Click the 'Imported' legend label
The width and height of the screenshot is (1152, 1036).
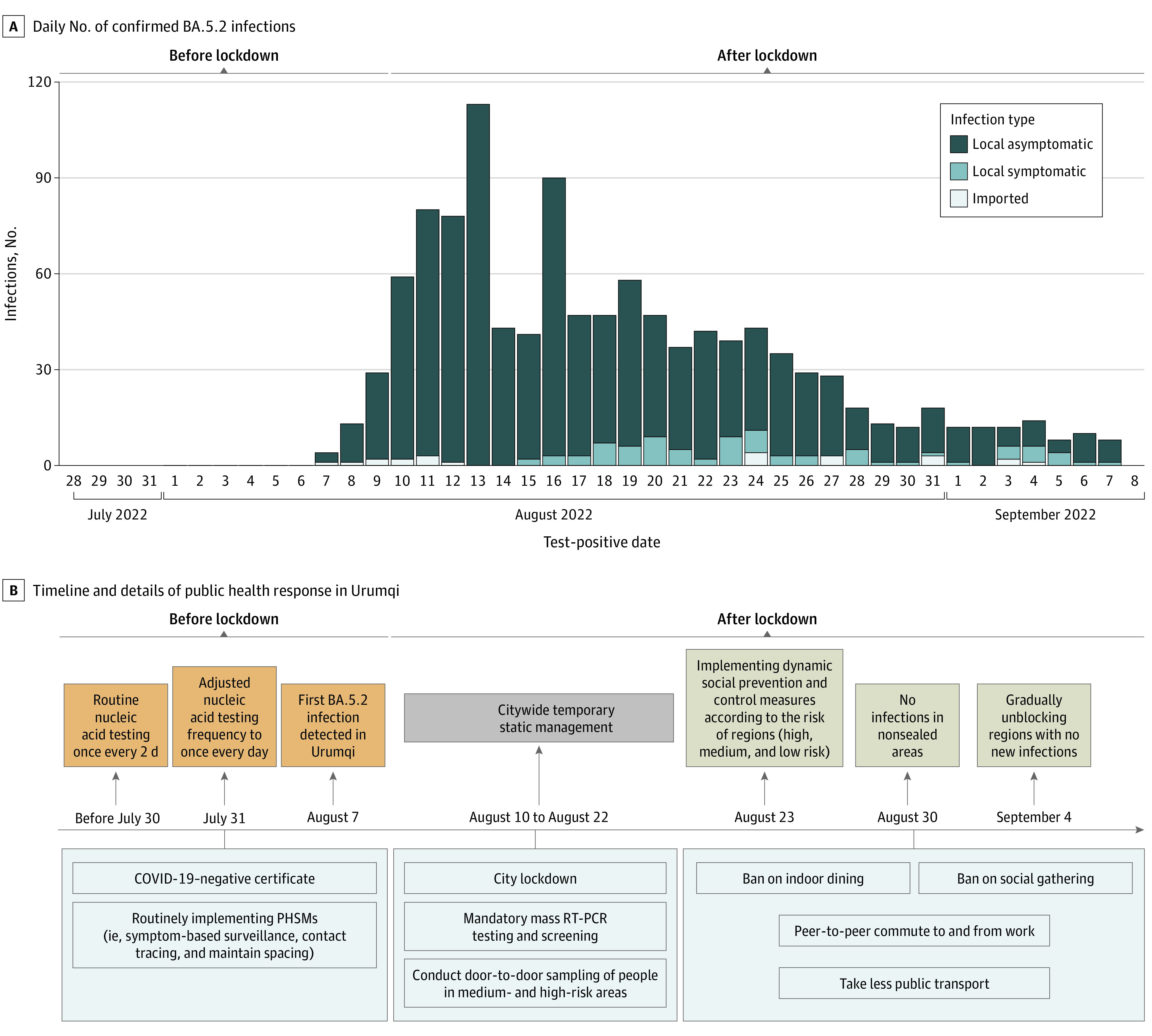pyautogui.click(x=1000, y=199)
